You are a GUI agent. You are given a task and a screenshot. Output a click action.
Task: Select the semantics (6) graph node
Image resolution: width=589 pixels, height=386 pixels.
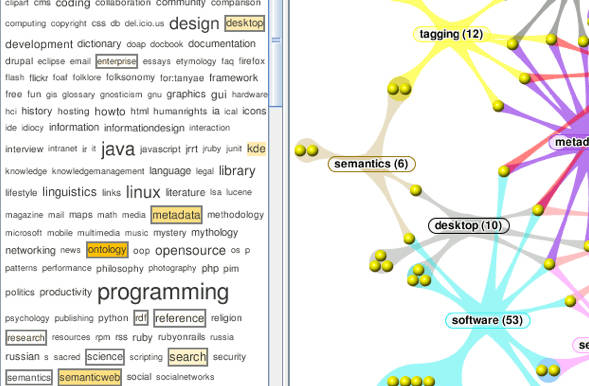click(372, 164)
